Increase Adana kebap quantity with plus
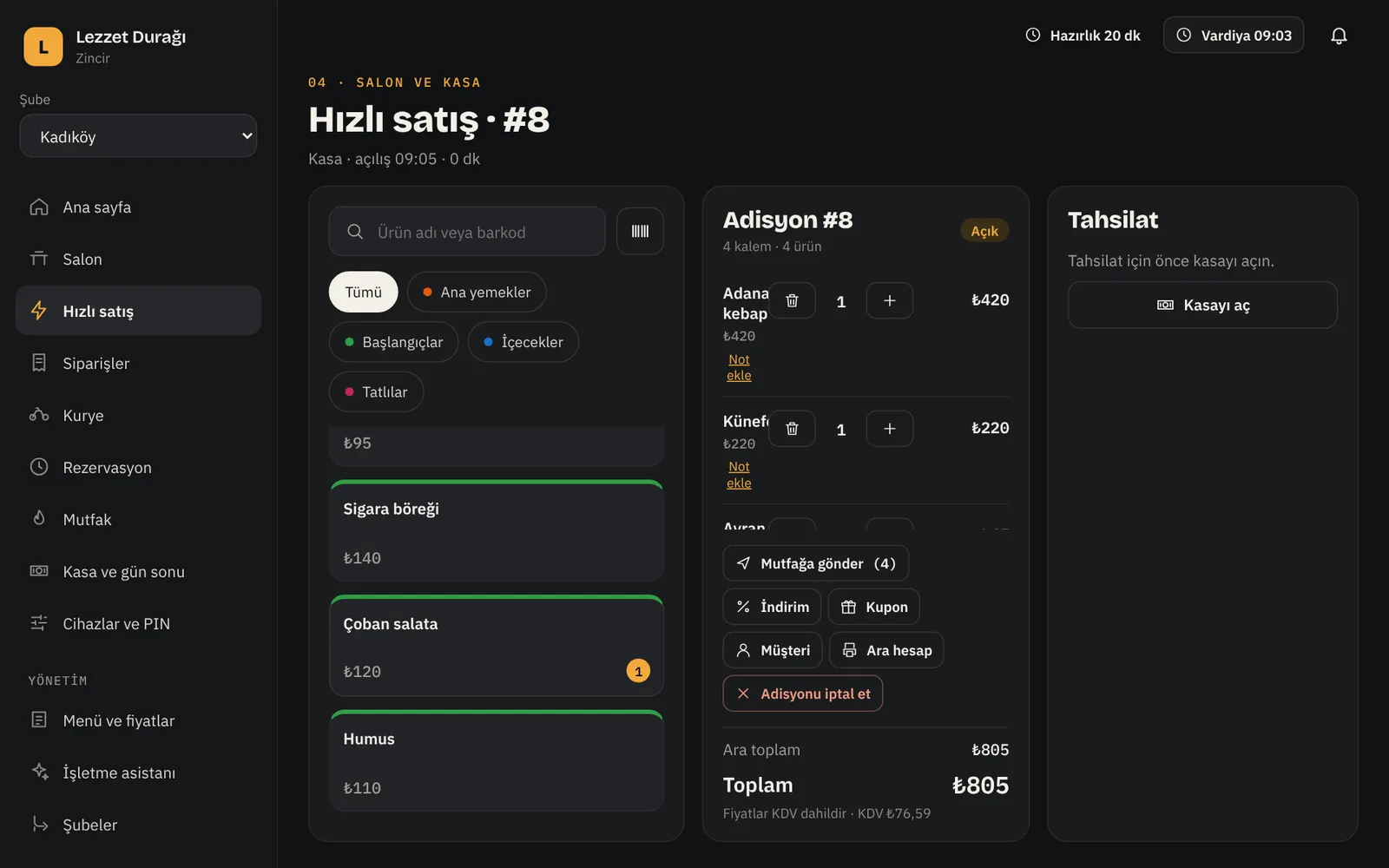 coord(889,300)
